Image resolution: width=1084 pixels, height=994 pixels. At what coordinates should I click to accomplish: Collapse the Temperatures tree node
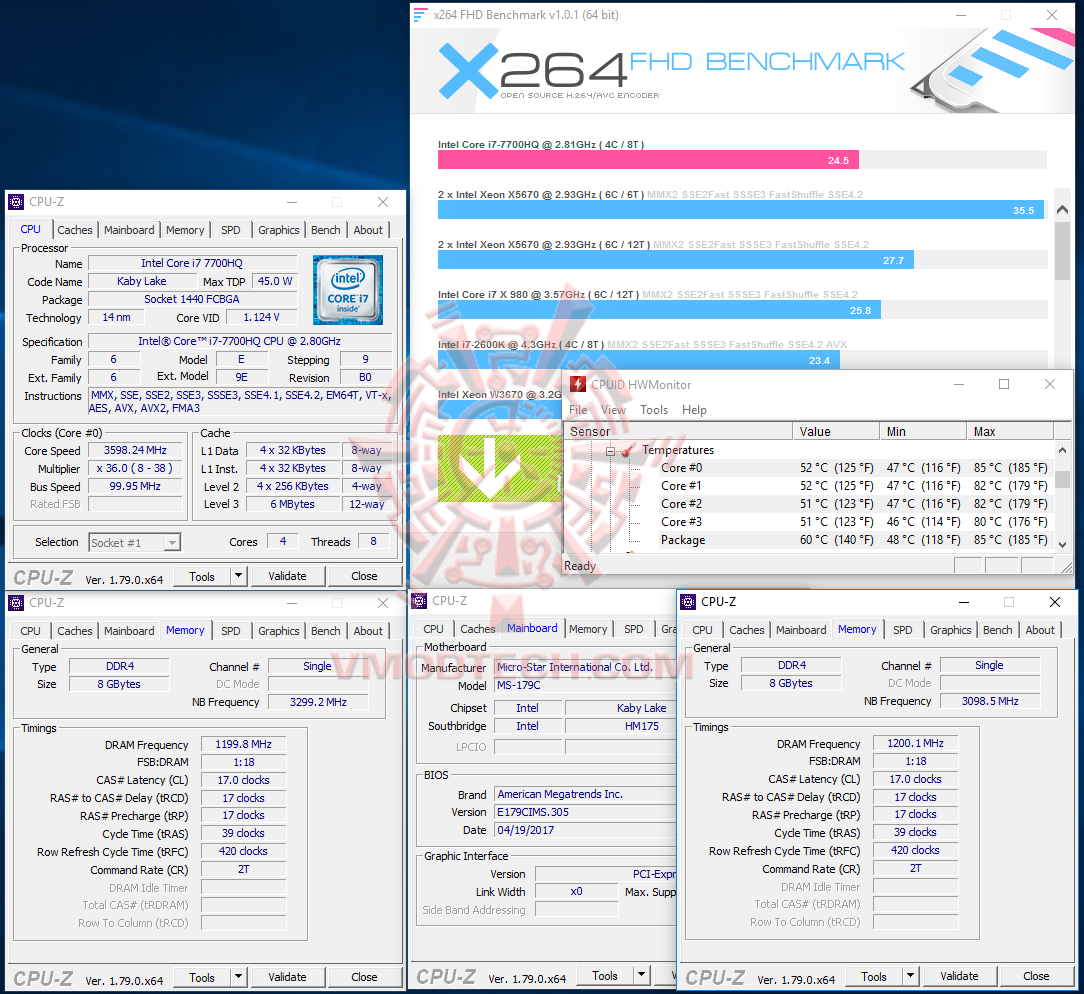[610, 451]
